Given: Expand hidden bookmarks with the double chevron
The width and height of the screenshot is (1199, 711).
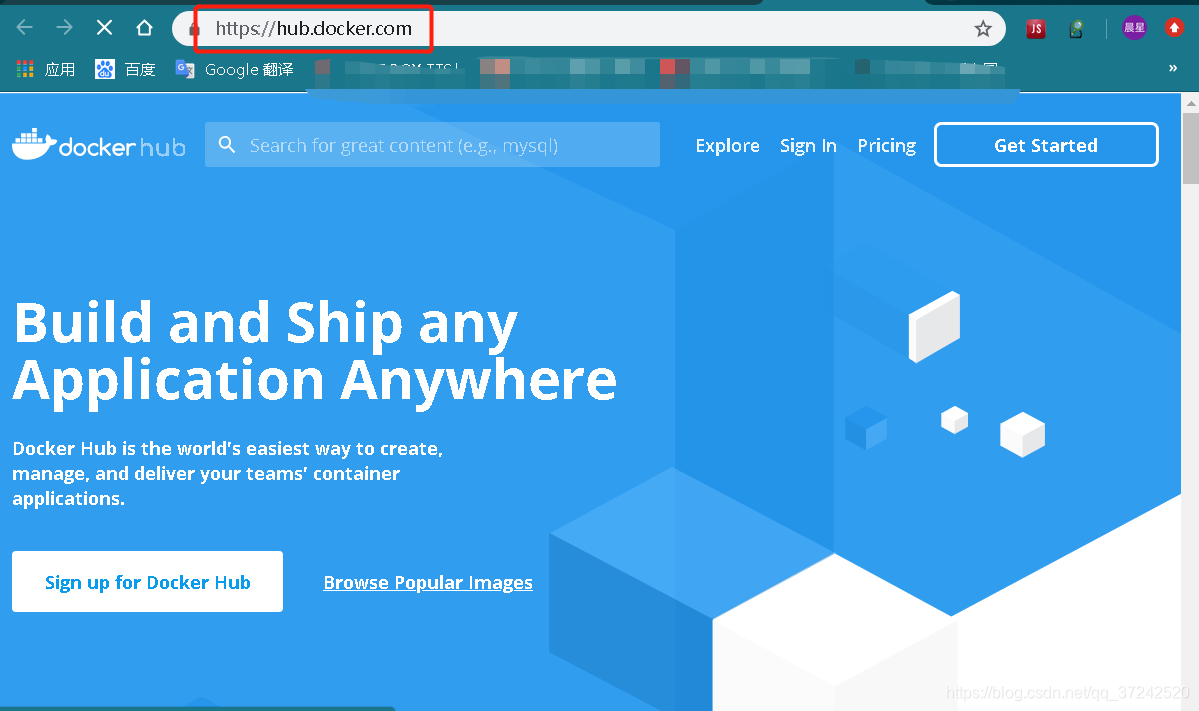Looking at the screenshot, I should coord(1173,68).
